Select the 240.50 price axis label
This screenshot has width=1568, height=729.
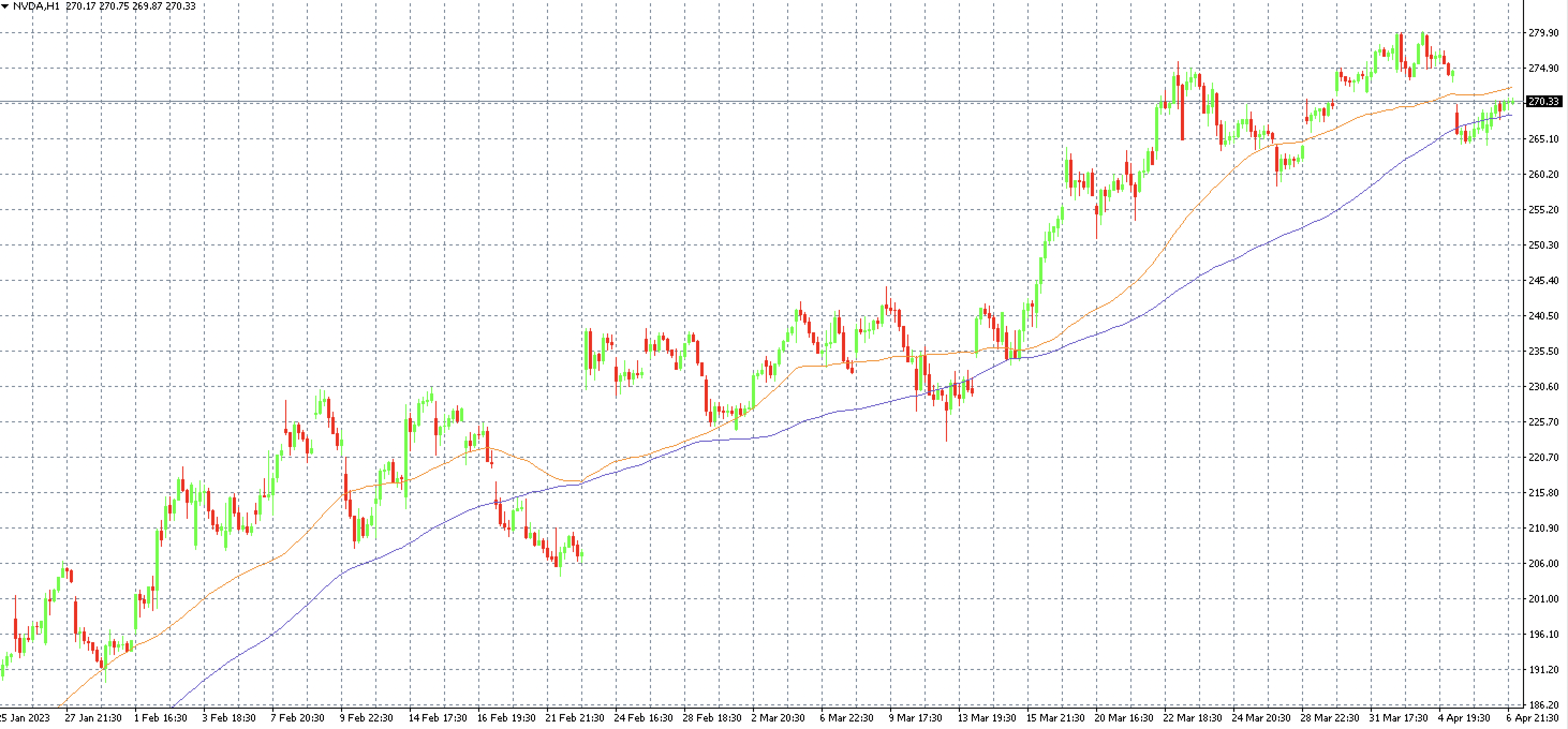click(x=1544, y=316)
